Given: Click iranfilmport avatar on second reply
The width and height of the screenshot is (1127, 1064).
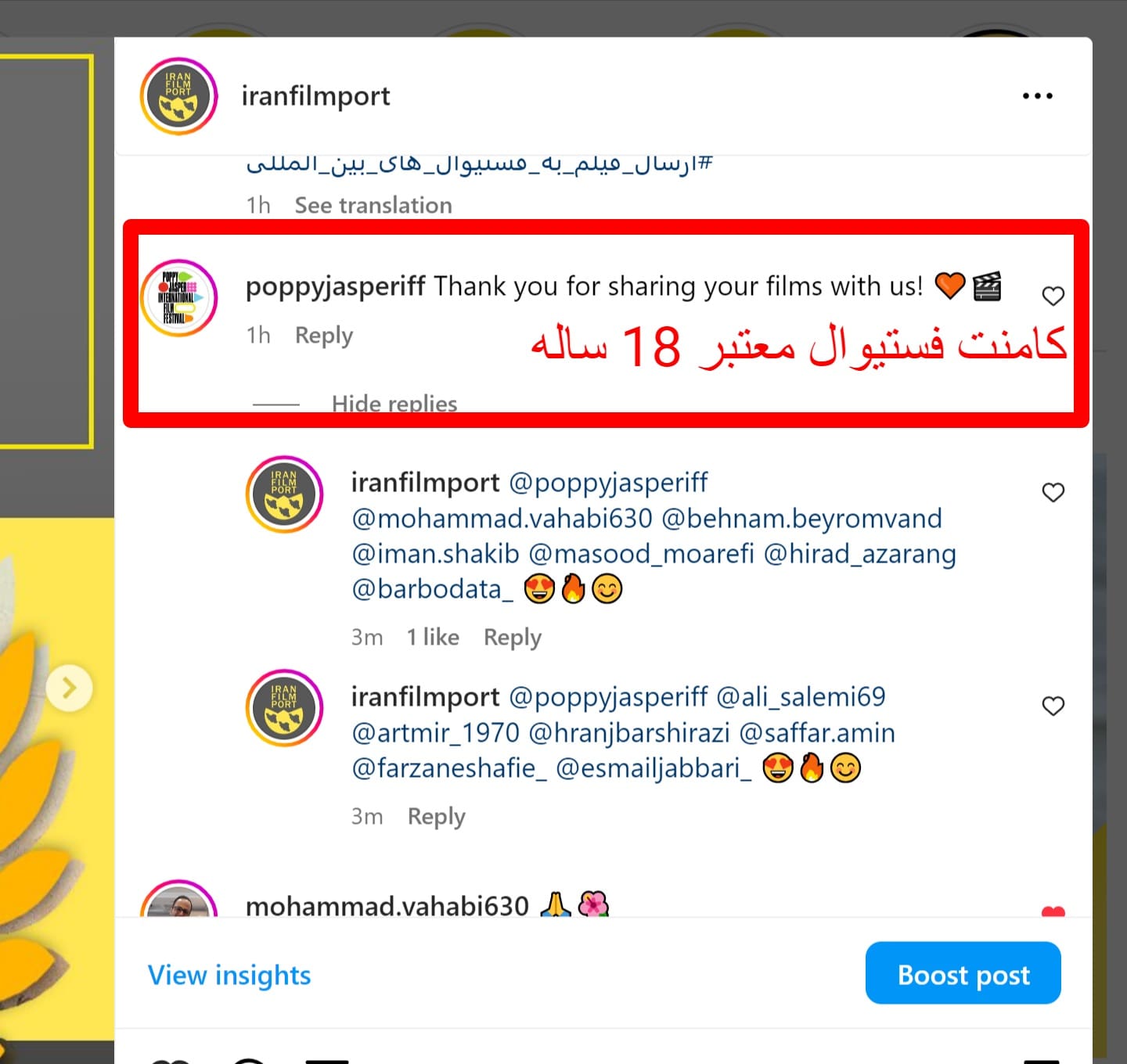Looking at the screenshot, I should [284, 708].
